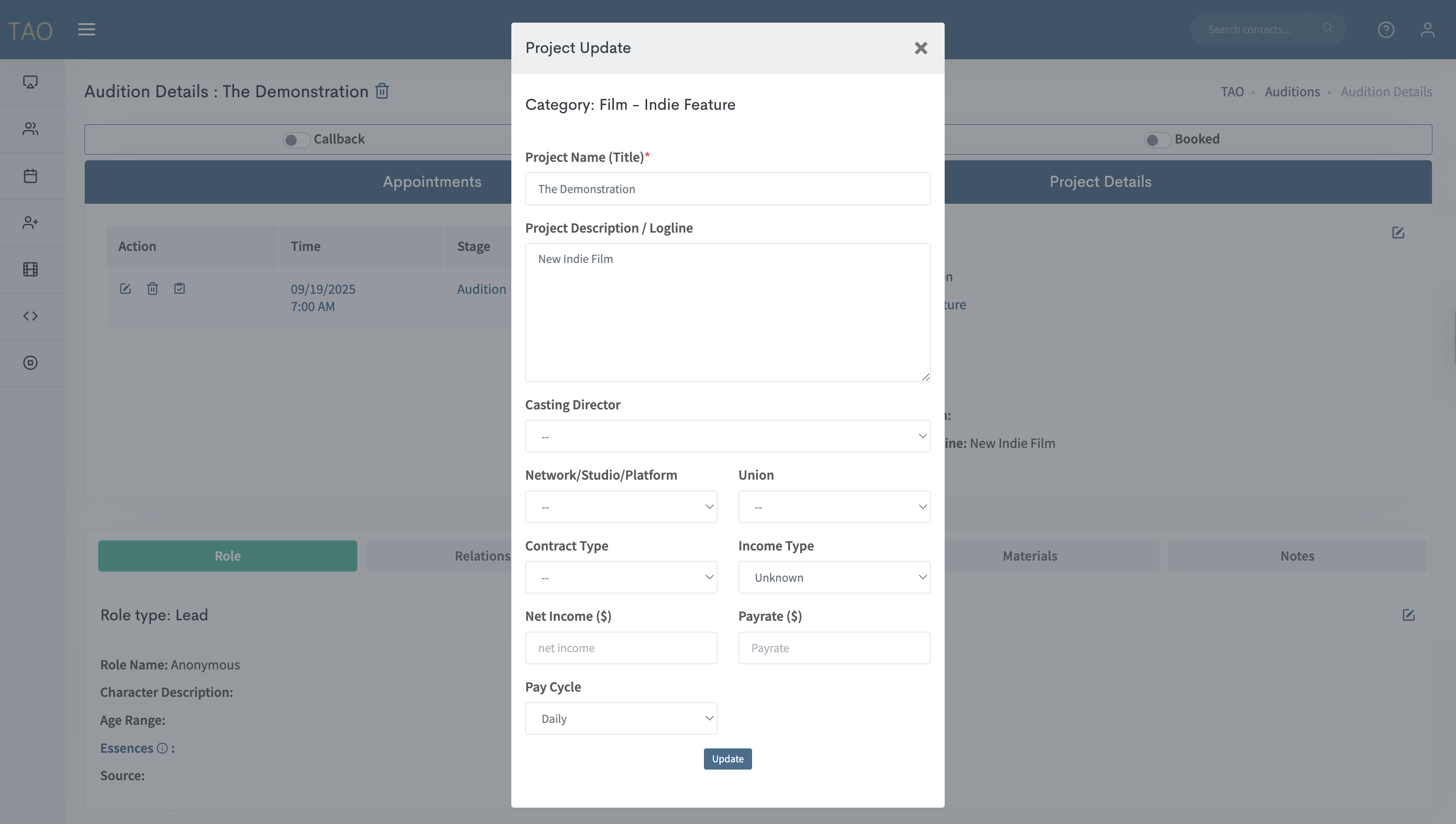Switch to the Materials tab

tap(1029, 556)
